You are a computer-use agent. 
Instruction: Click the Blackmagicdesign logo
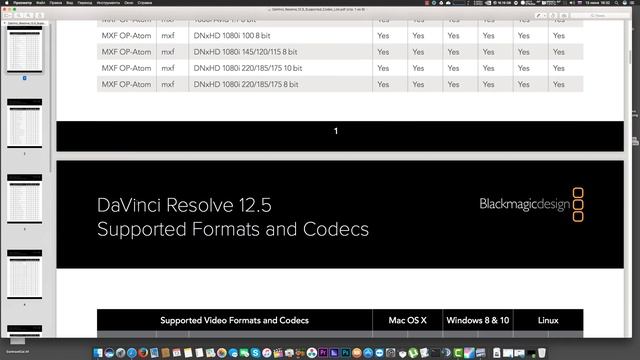click(x=531, y=204)
